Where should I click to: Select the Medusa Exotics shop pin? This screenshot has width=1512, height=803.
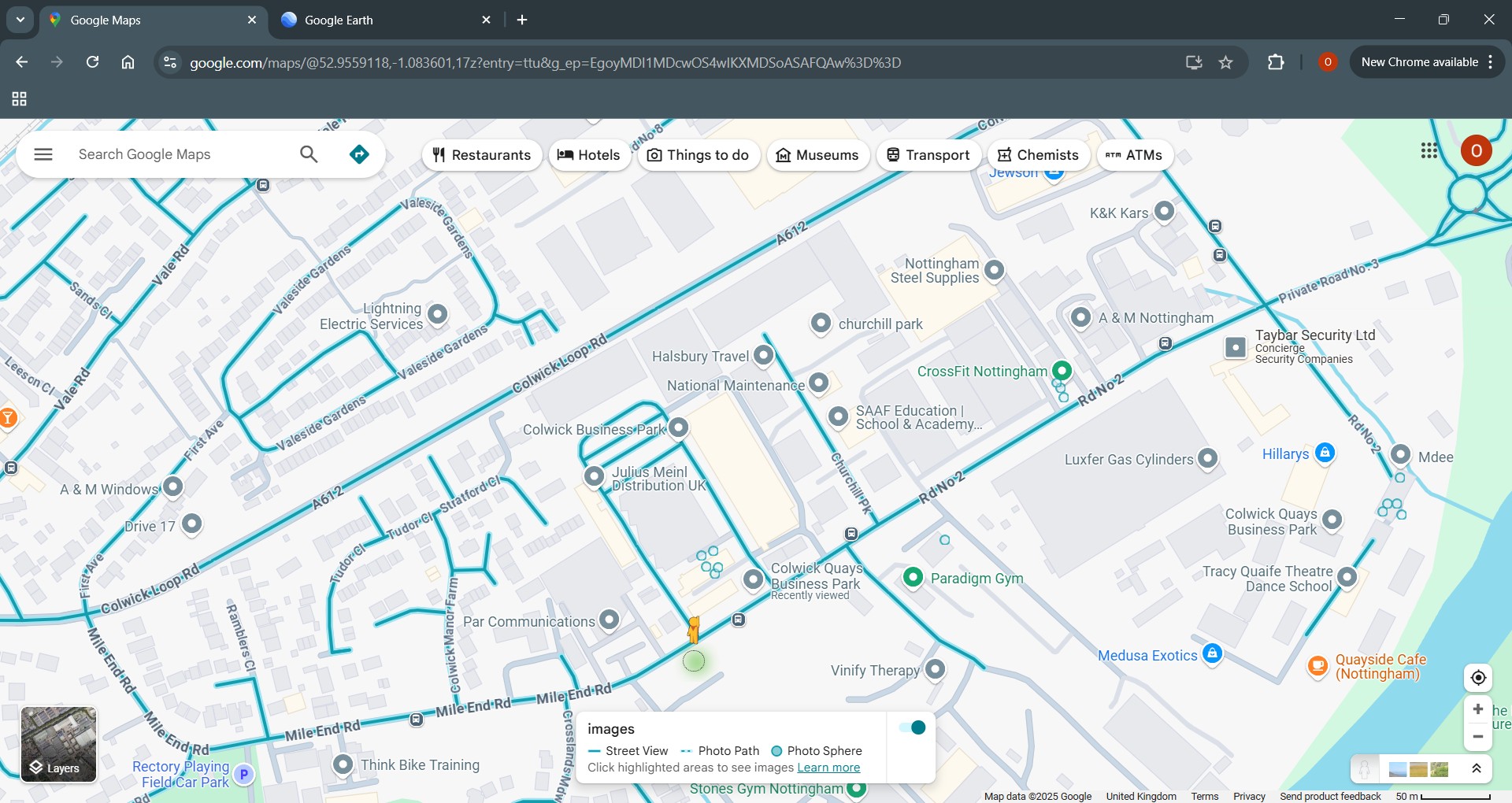click(1213, 653)
